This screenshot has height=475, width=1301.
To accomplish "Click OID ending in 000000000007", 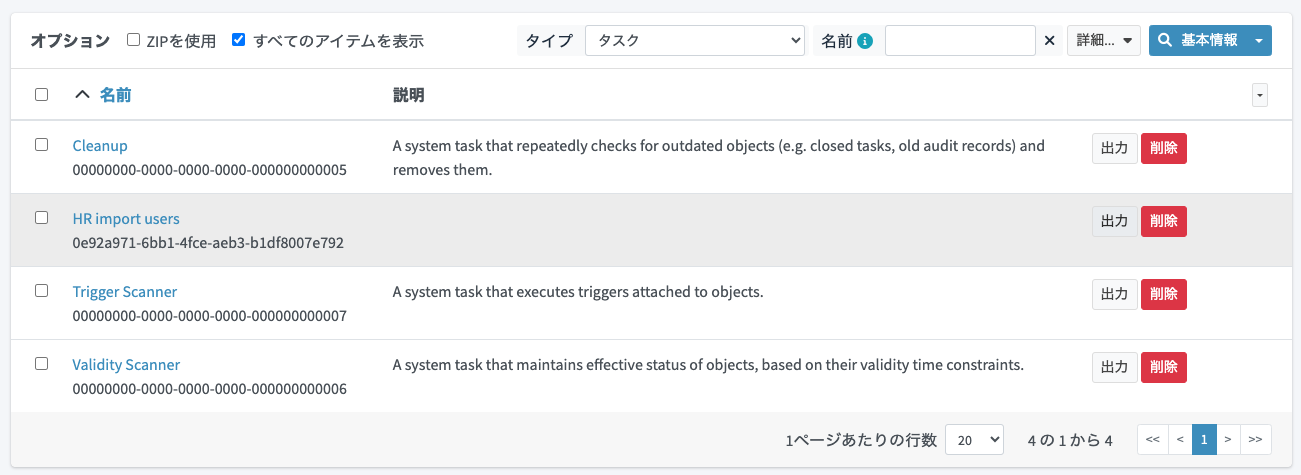I will (210, 316).
